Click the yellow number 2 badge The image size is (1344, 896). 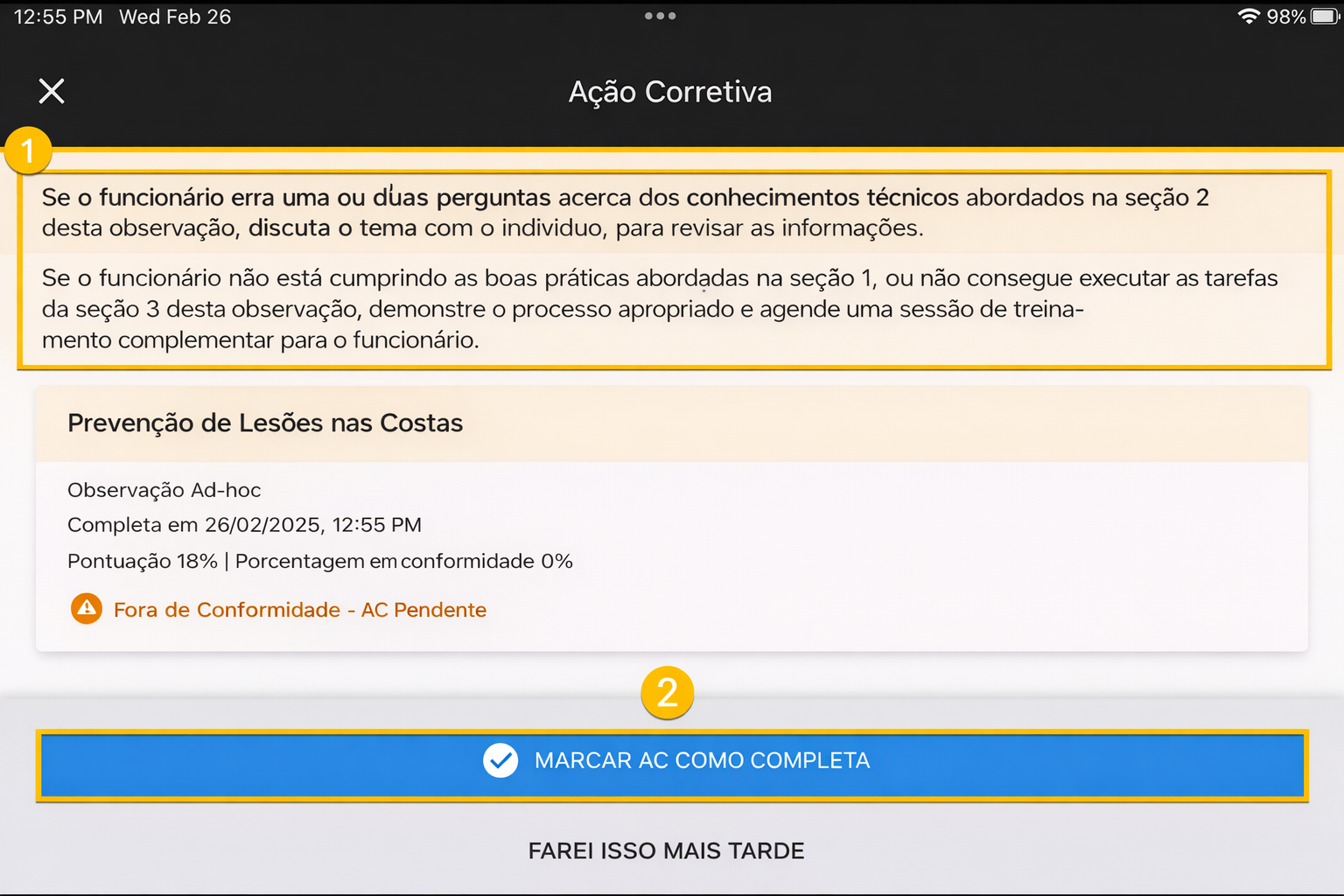(x=667, y=693)
